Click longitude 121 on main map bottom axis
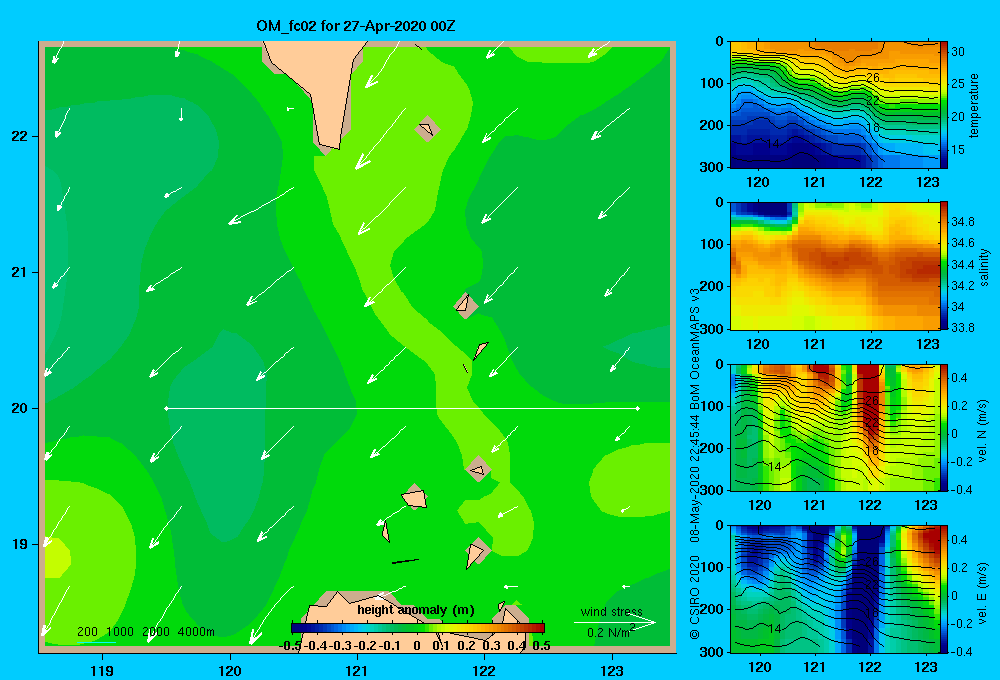 pyautogui.click(x=357, y=670)
